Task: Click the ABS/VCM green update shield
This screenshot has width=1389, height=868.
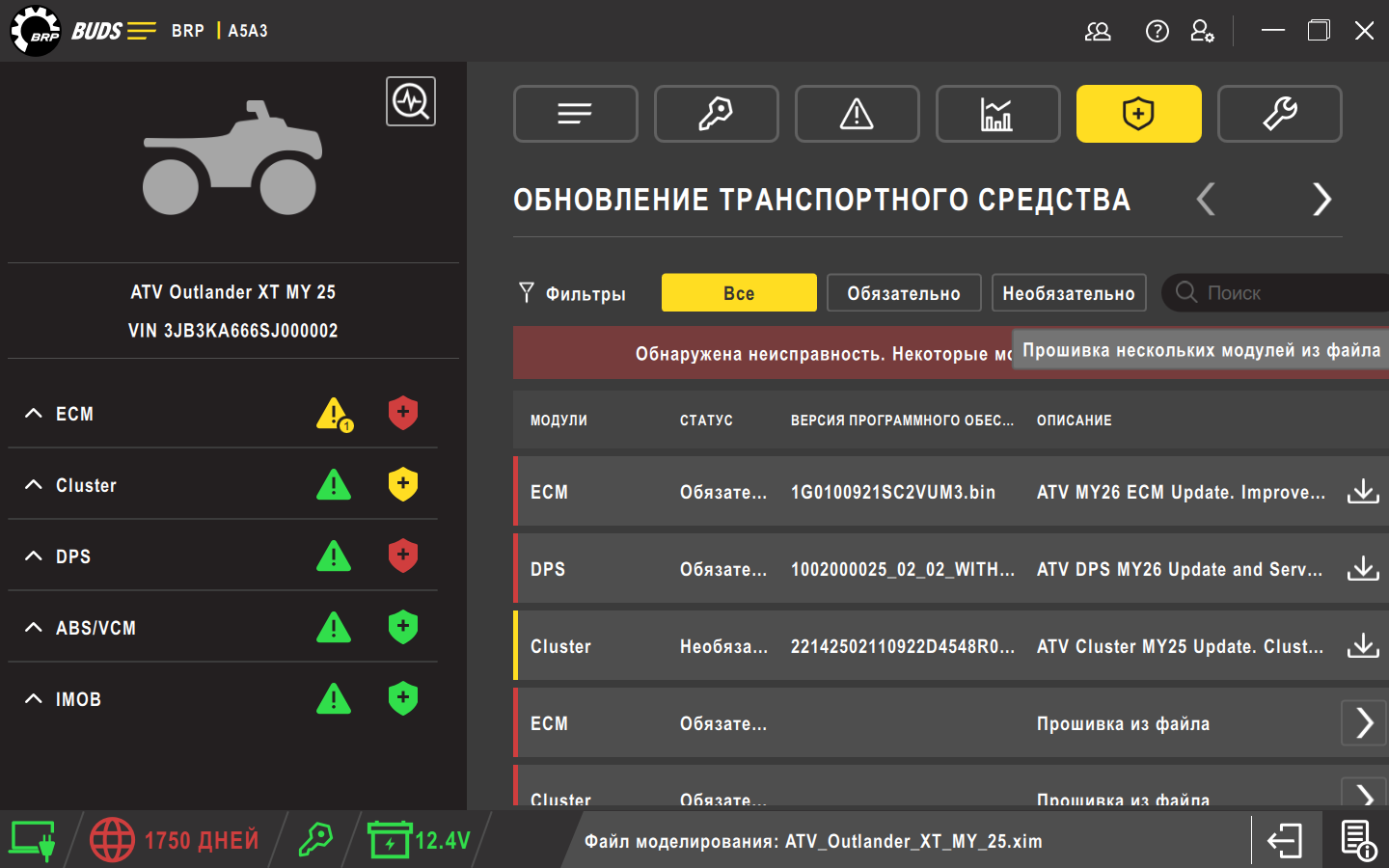Action: tap(403, 627)
